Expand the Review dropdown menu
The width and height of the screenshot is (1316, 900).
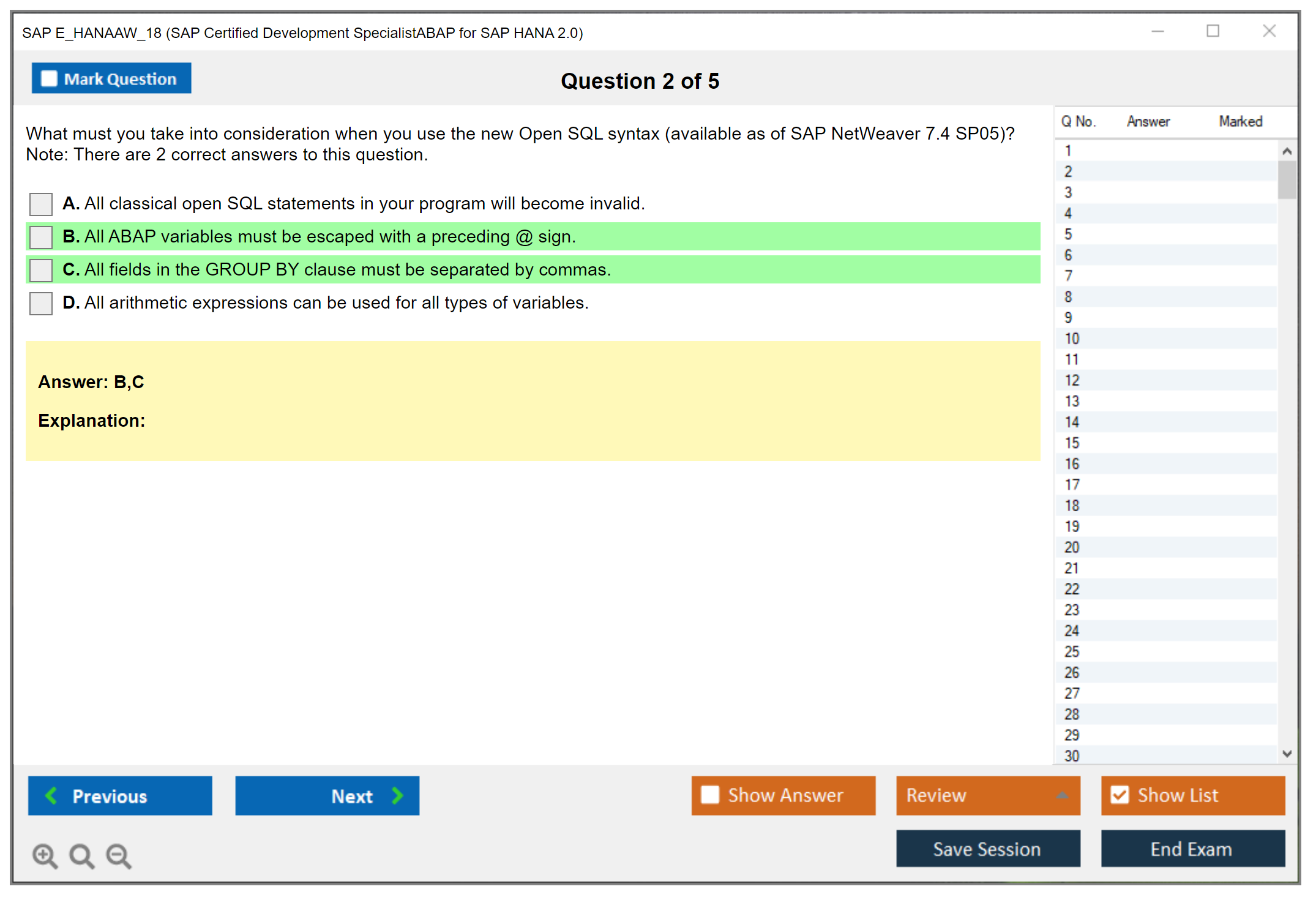coord(1062,795)
